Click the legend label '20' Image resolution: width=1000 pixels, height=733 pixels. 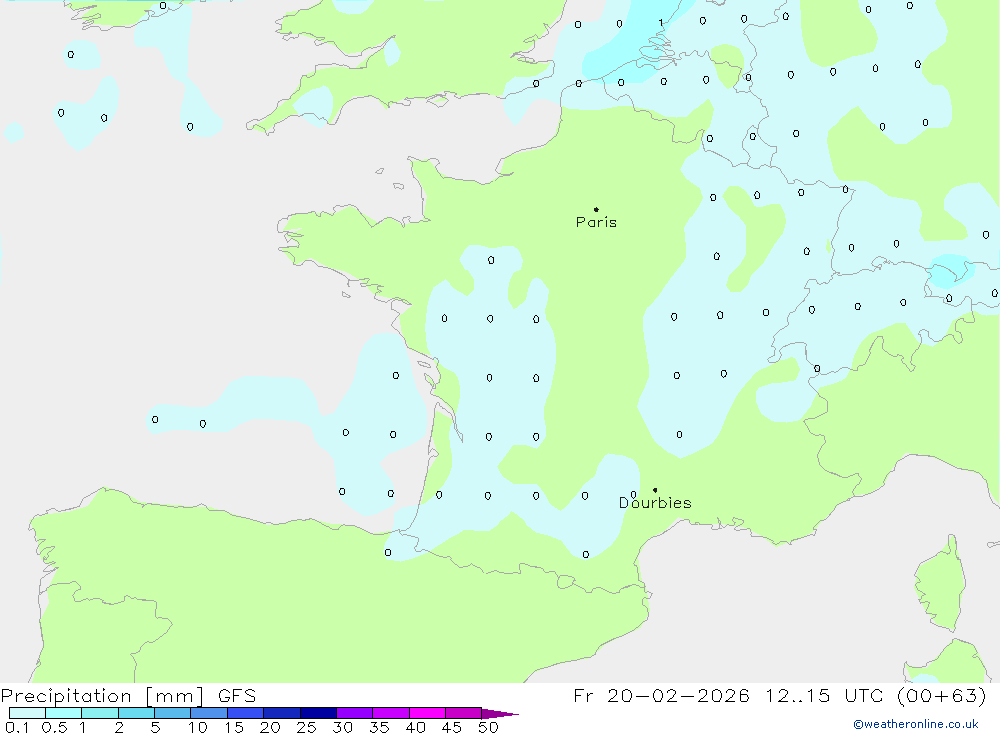pyautogui.click(x=270, y=727)
